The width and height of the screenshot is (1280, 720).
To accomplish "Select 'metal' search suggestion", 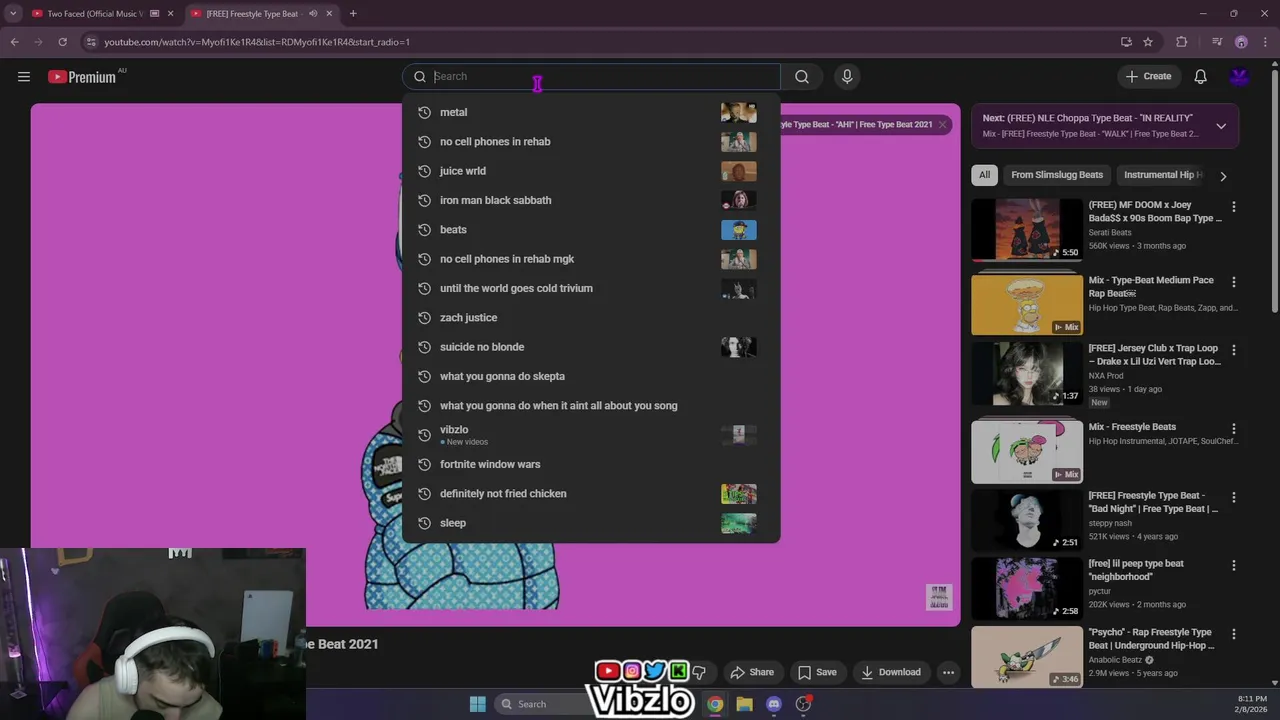I will click(x=591, y=112).
